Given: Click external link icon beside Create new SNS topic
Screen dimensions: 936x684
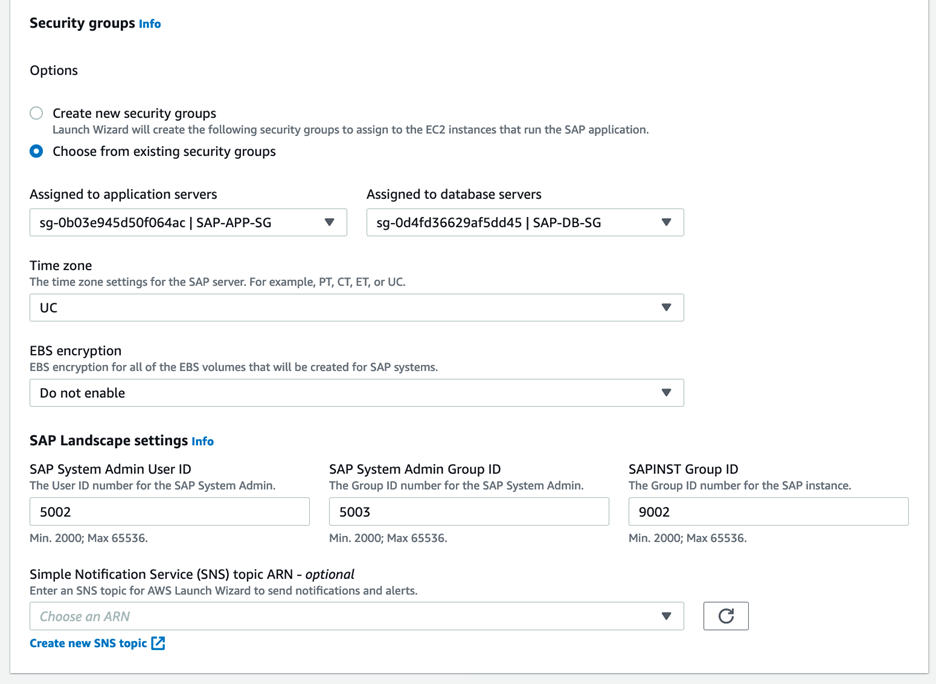Looking at the screenshot, I should coord(158,643).
